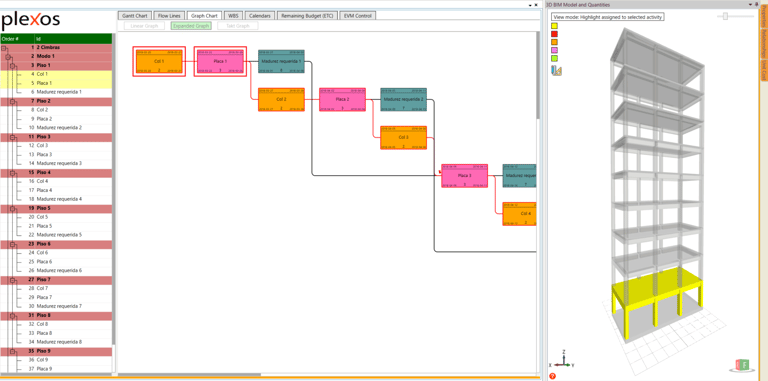
Task: Click the yellow color swatch in legend
Action: 554,26
